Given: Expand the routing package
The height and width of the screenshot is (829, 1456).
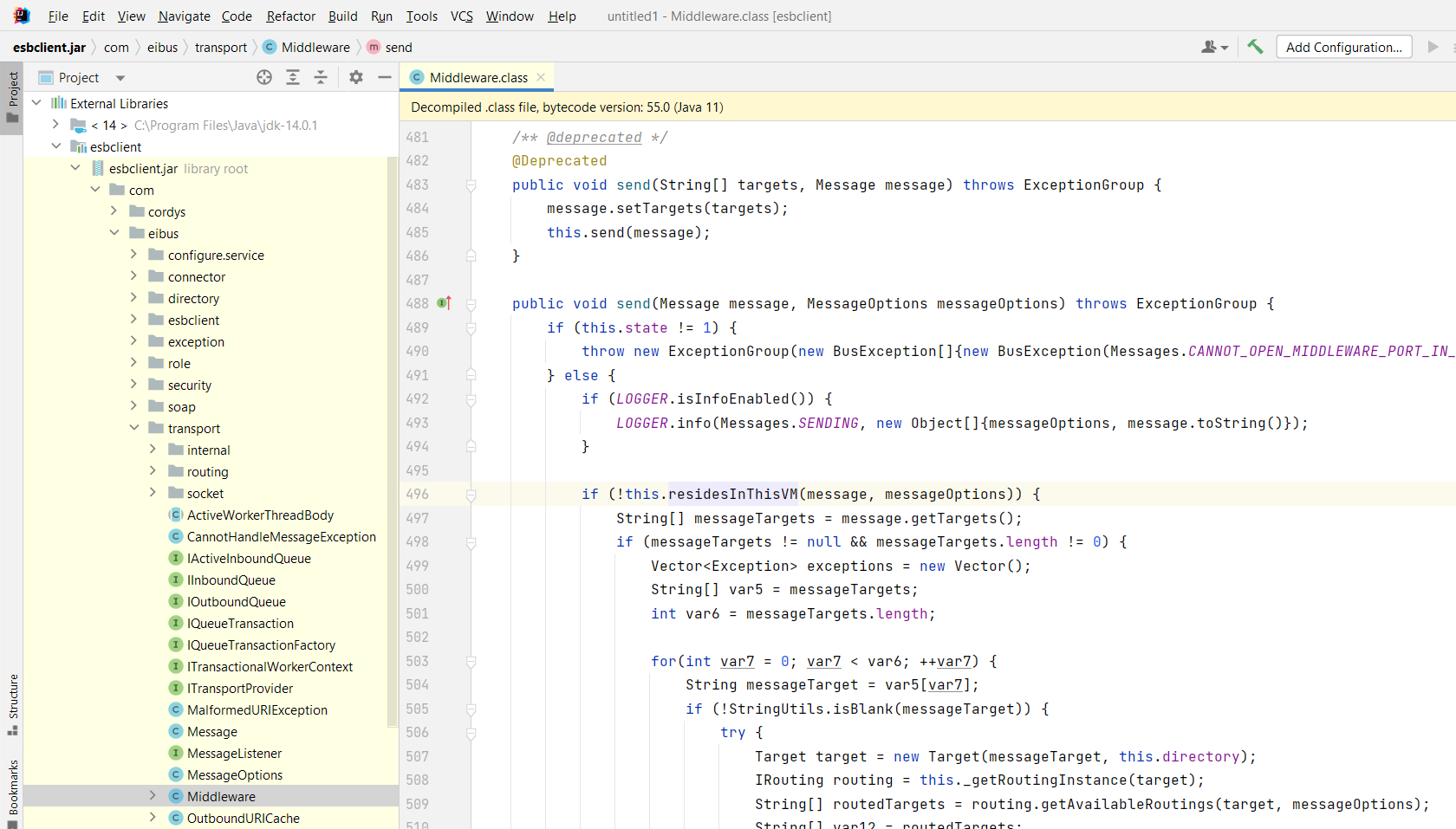Looking at the screenshot, I should click(x=153, y=471).
